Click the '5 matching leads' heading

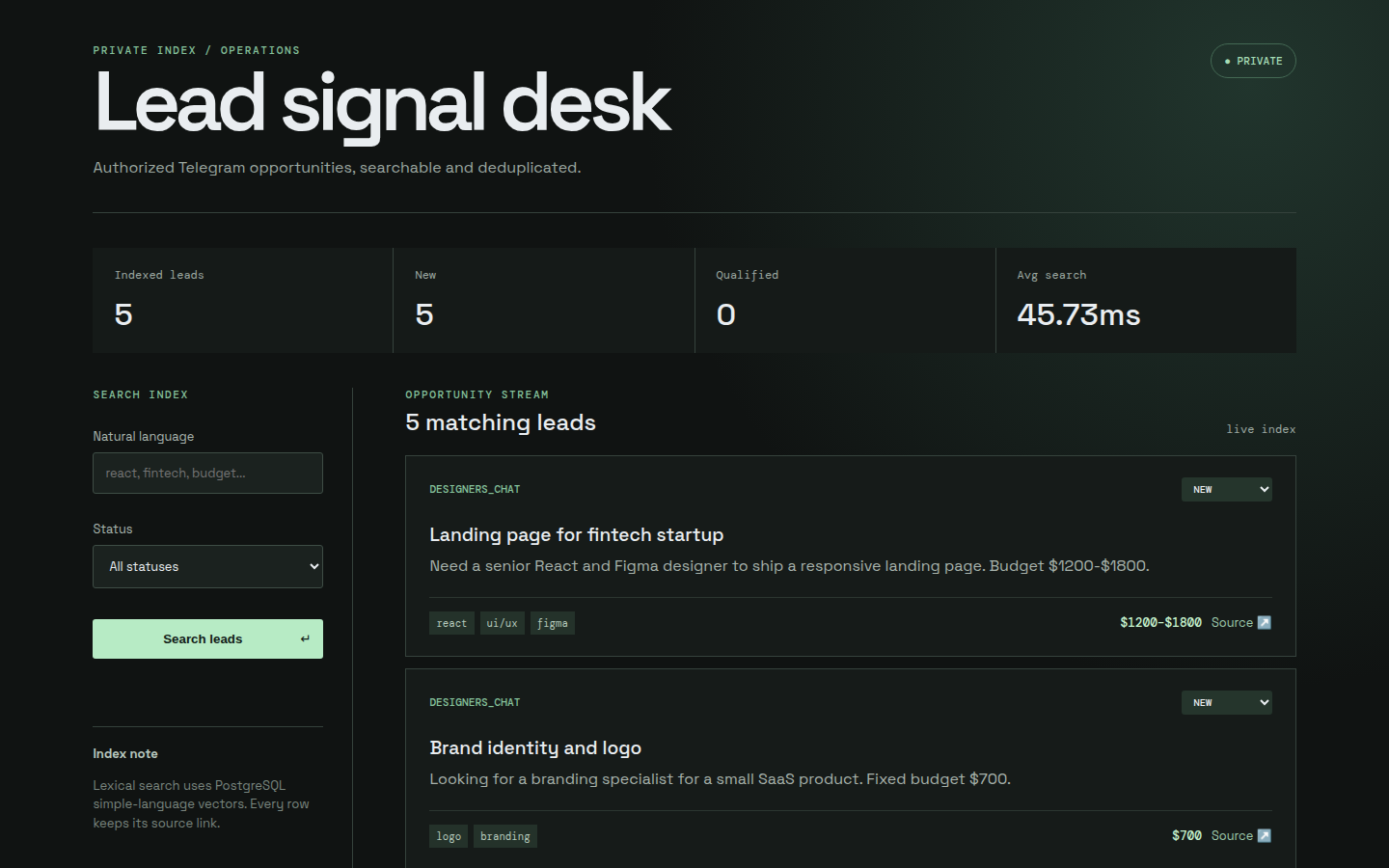click(x=501, y=422)
